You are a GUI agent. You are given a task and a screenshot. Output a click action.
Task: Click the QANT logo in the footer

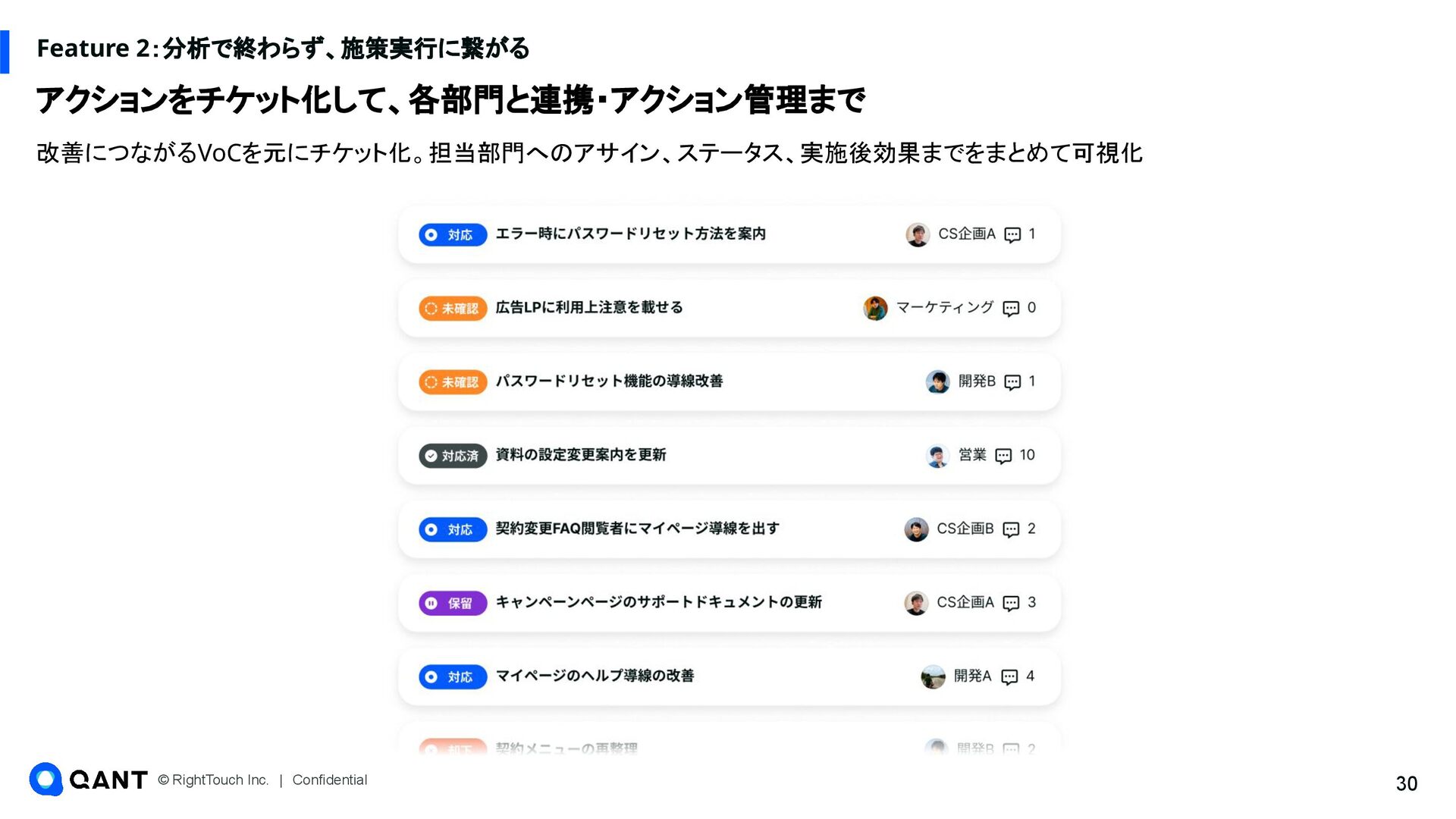[x=88, y=780]
